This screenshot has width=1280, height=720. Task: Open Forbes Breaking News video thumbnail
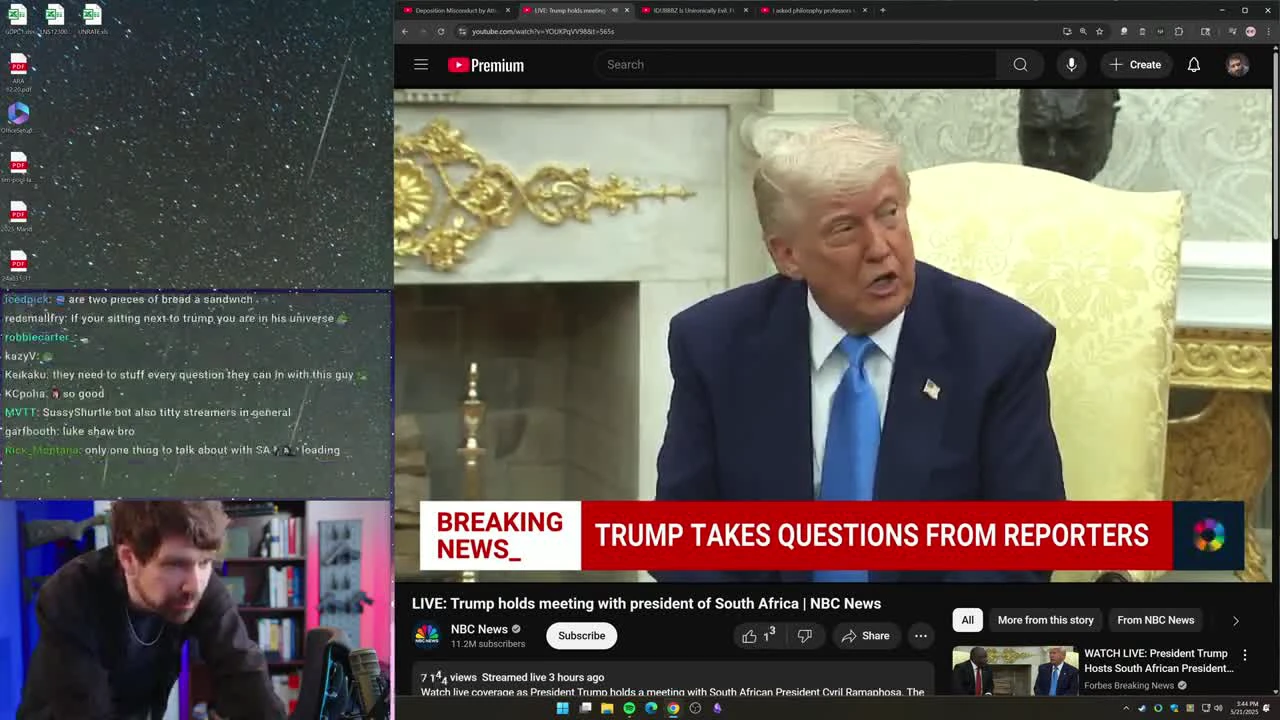1015,671
